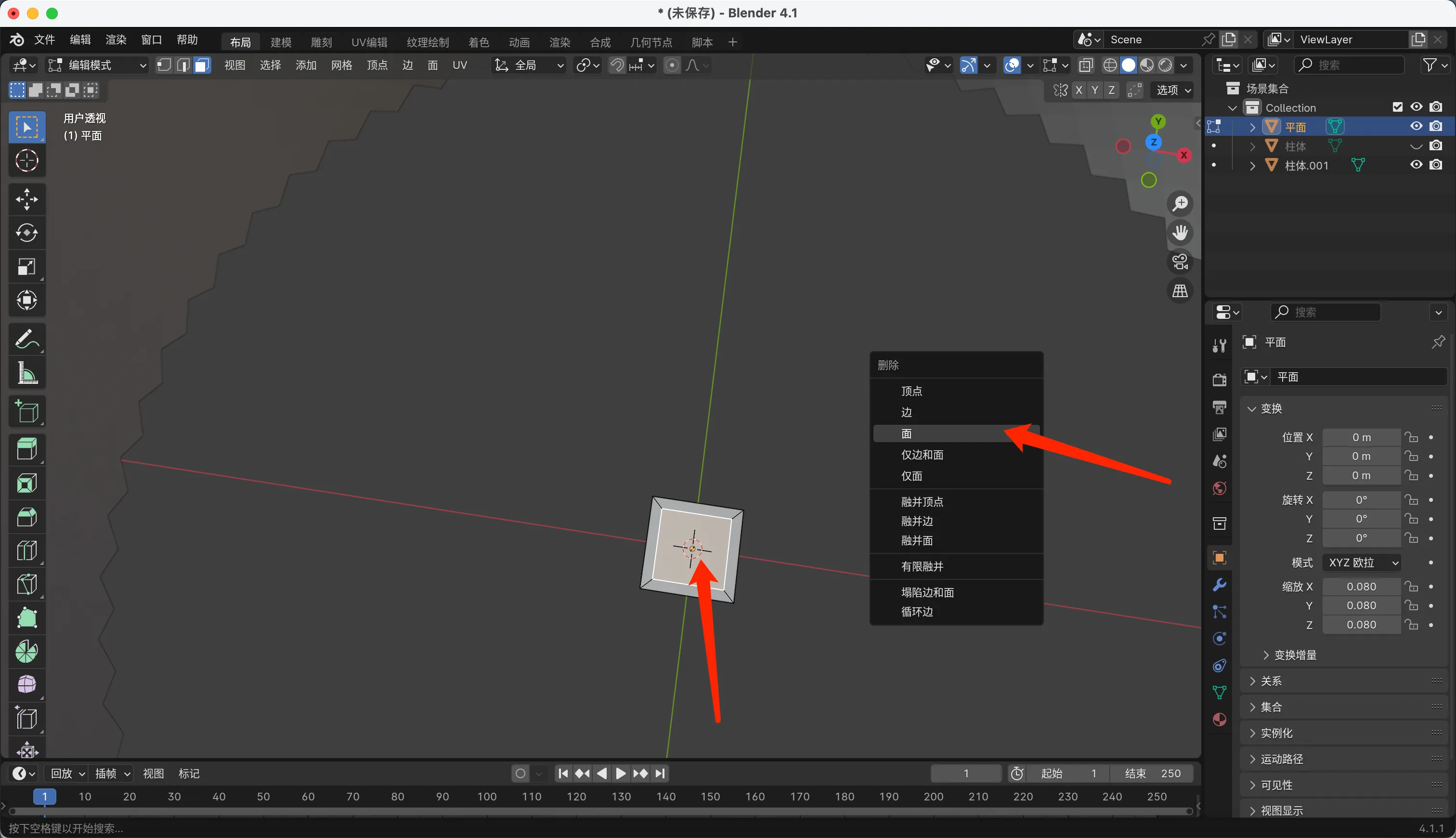Open the XYZ 欧拉 rotation mode dropdown
The height and width of the screenshot is (838, 1456).
pos(1361,563)
